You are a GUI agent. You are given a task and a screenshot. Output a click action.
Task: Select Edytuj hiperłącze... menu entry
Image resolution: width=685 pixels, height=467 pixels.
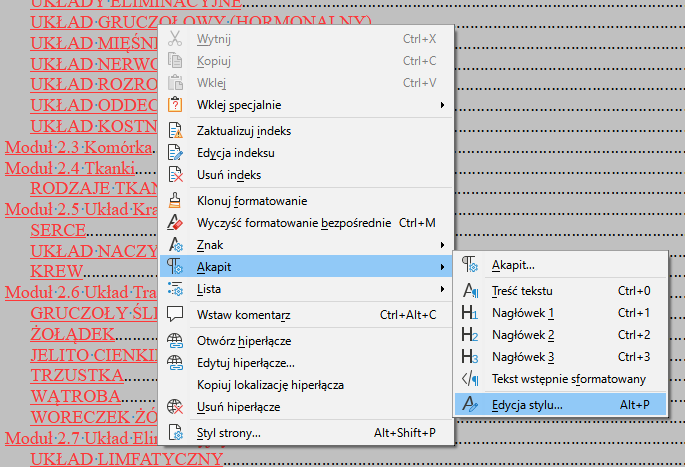pyautogui.click(x=306, y=363)
